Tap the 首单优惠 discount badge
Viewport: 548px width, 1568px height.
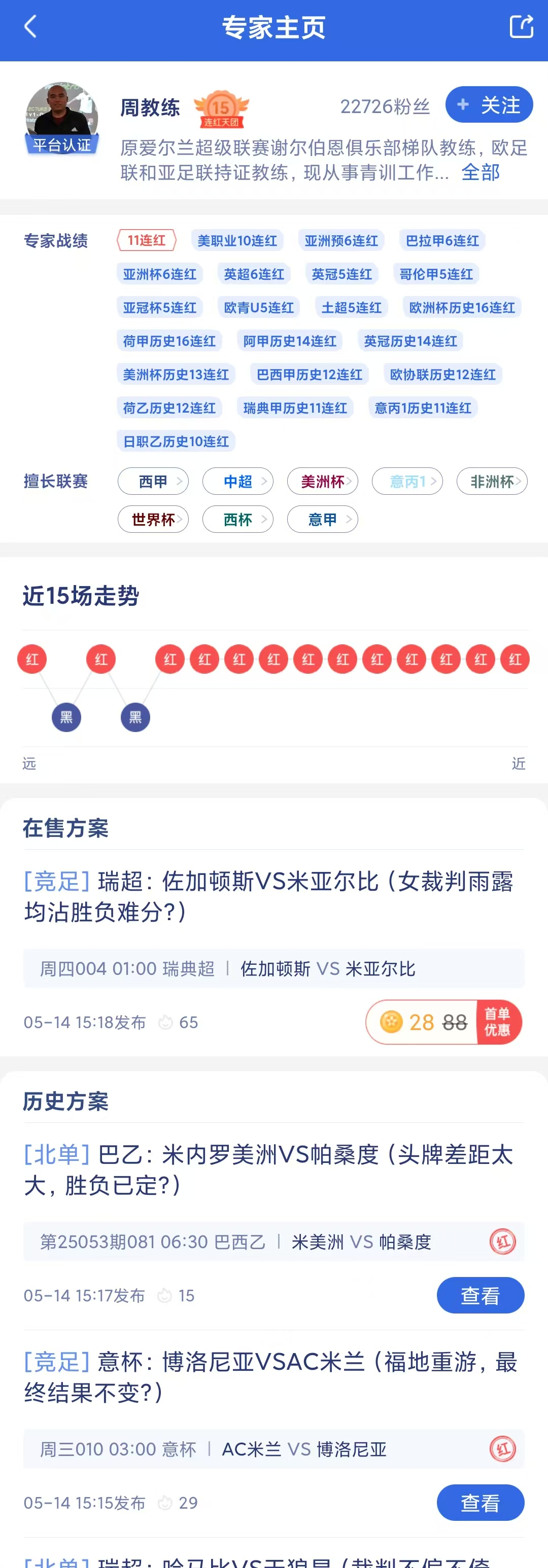pos(497,1022)
